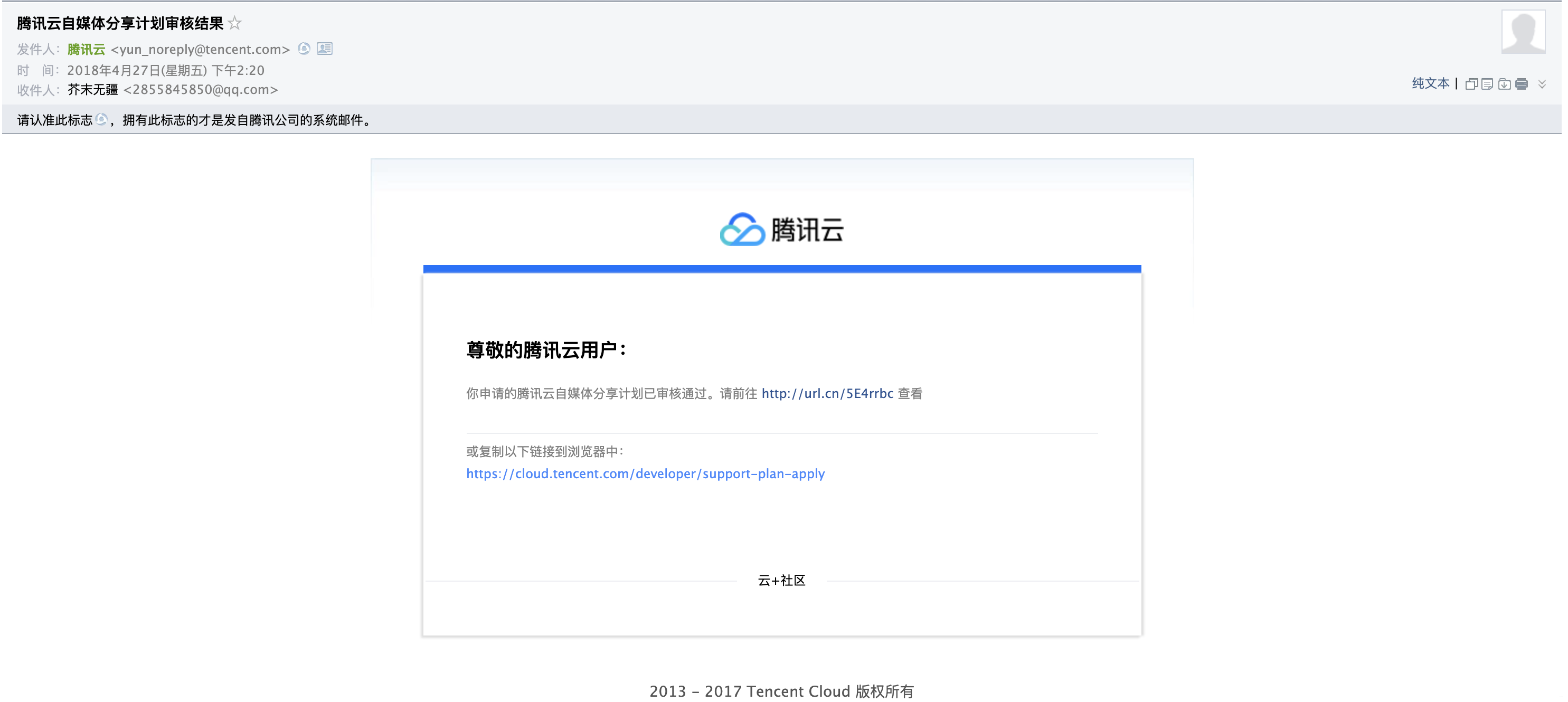Click the email subject 腾讯云自媒体分享计划审核结果
1568x702 pixels.
point(120,23)
